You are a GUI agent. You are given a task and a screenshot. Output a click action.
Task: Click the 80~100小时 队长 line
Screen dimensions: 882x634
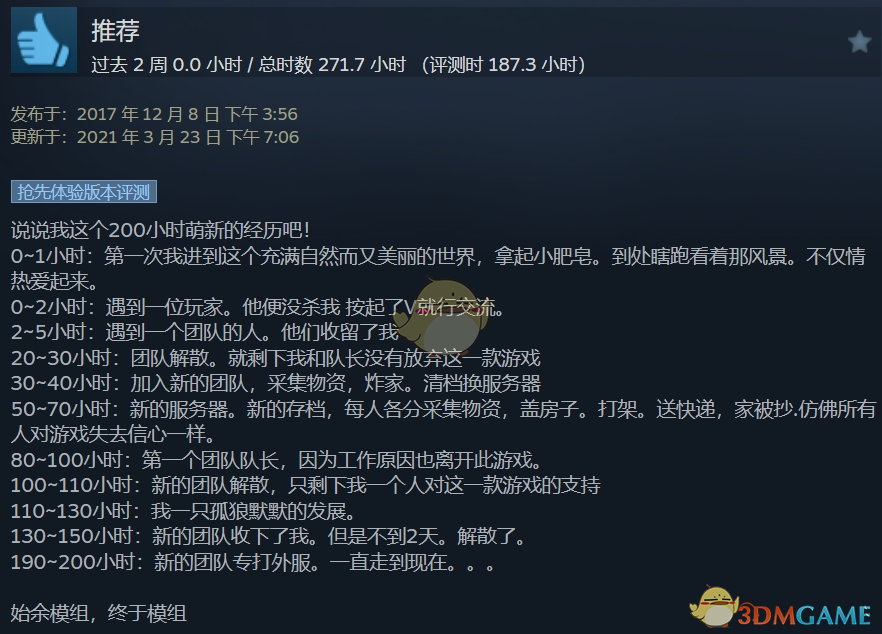tap(277, 460)
